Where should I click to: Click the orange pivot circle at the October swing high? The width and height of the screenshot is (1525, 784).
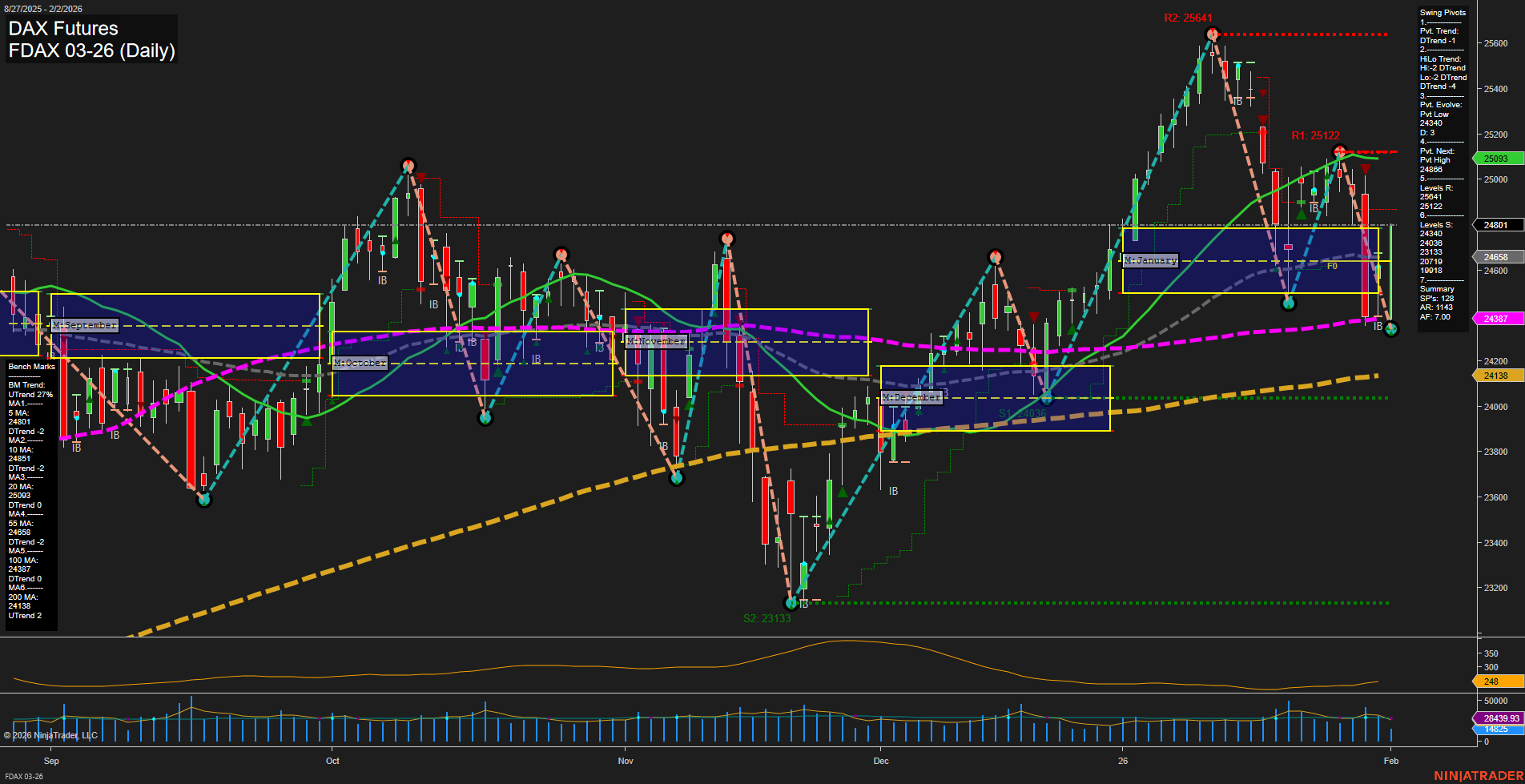(408, 165)
